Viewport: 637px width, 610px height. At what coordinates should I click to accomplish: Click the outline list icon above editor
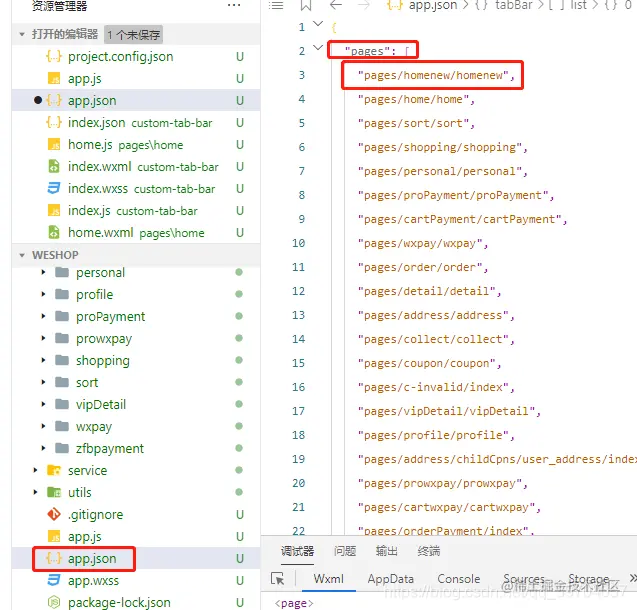tap(276, 5)
